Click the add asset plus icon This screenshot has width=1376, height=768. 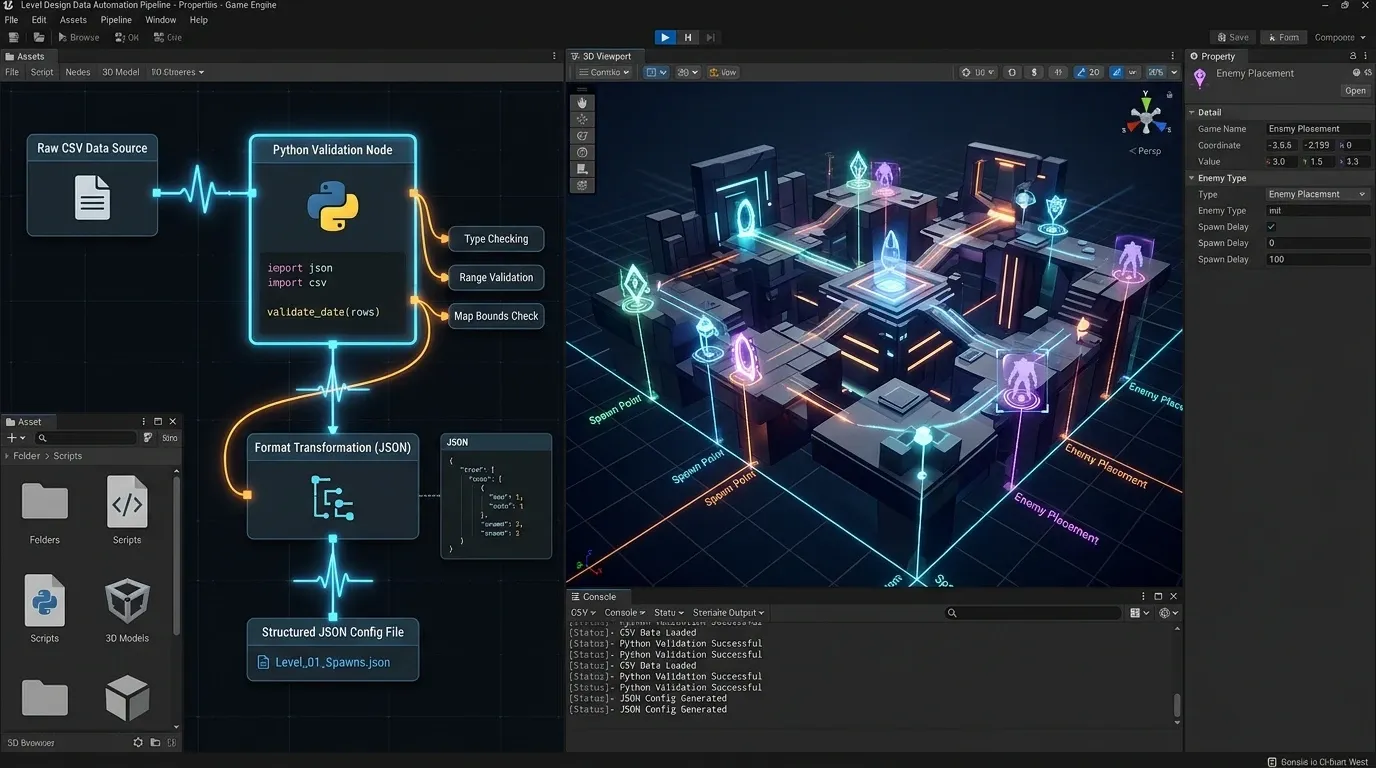coord(11,438)
